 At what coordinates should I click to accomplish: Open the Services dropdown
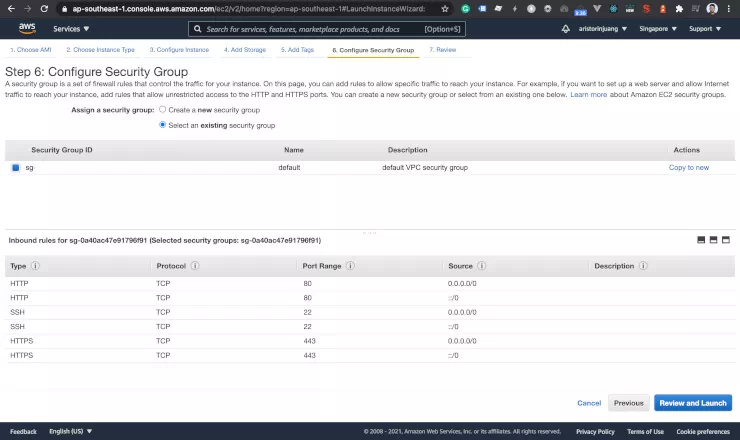pyautogui.click(x=71, y=29)
